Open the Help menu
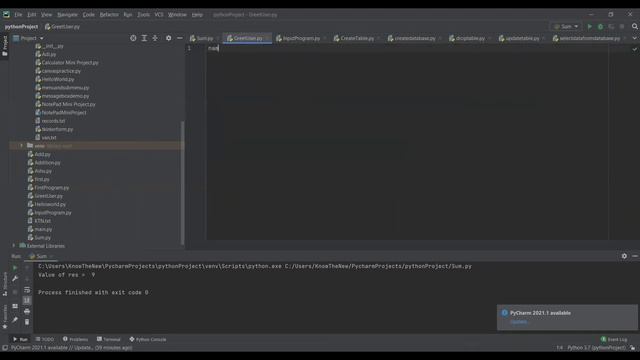640x360 pixels. tap(197, 14)
